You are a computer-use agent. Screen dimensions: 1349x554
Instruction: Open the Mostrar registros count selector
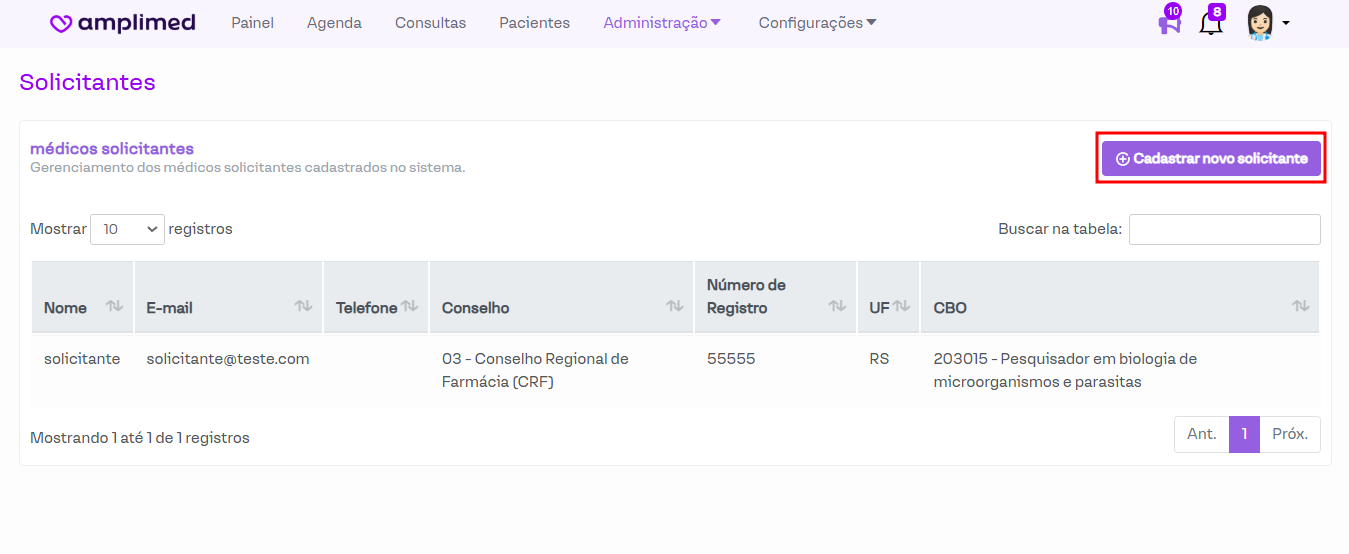[128, 229]
